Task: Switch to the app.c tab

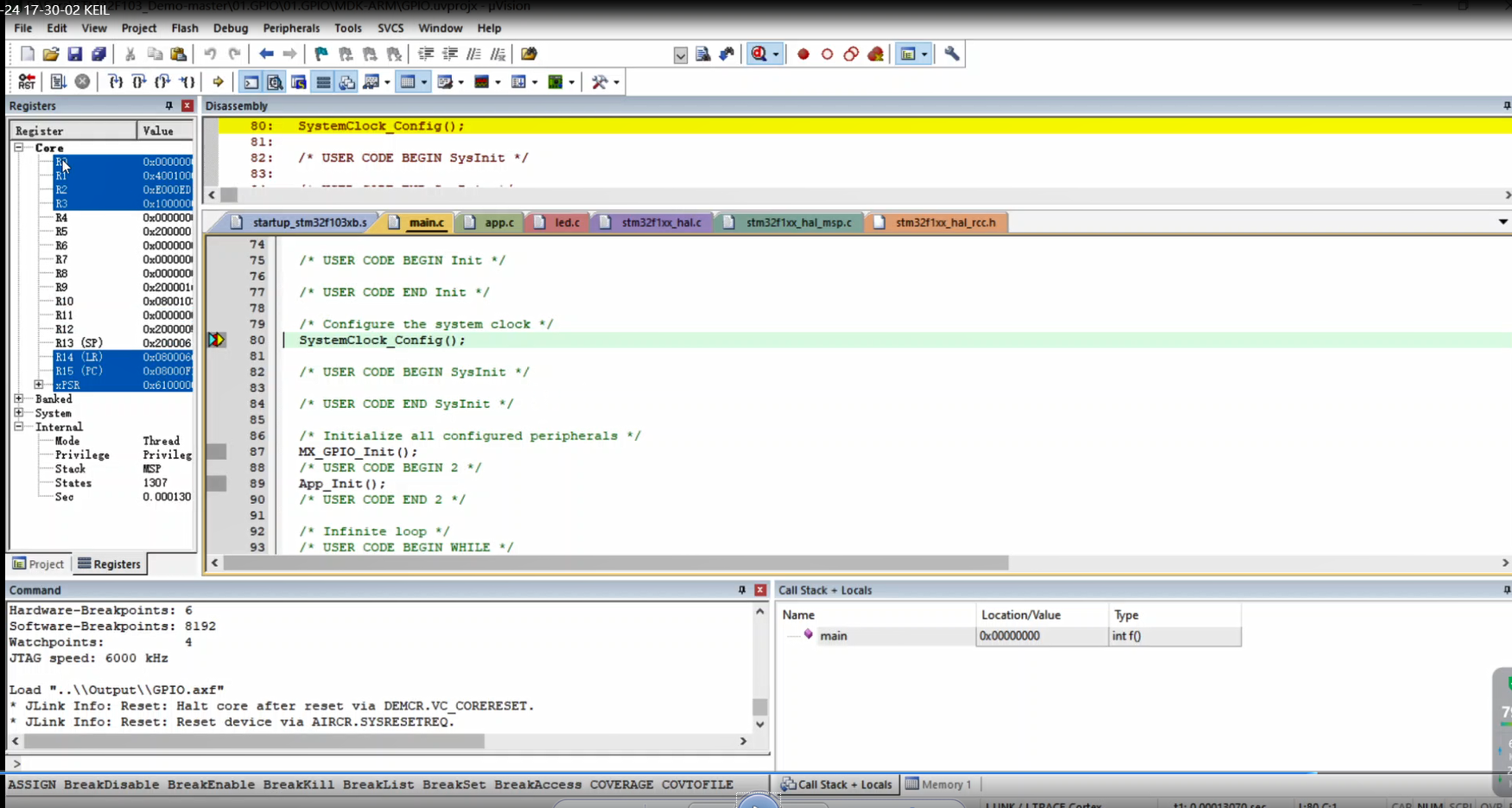Action: click(490, 222)
